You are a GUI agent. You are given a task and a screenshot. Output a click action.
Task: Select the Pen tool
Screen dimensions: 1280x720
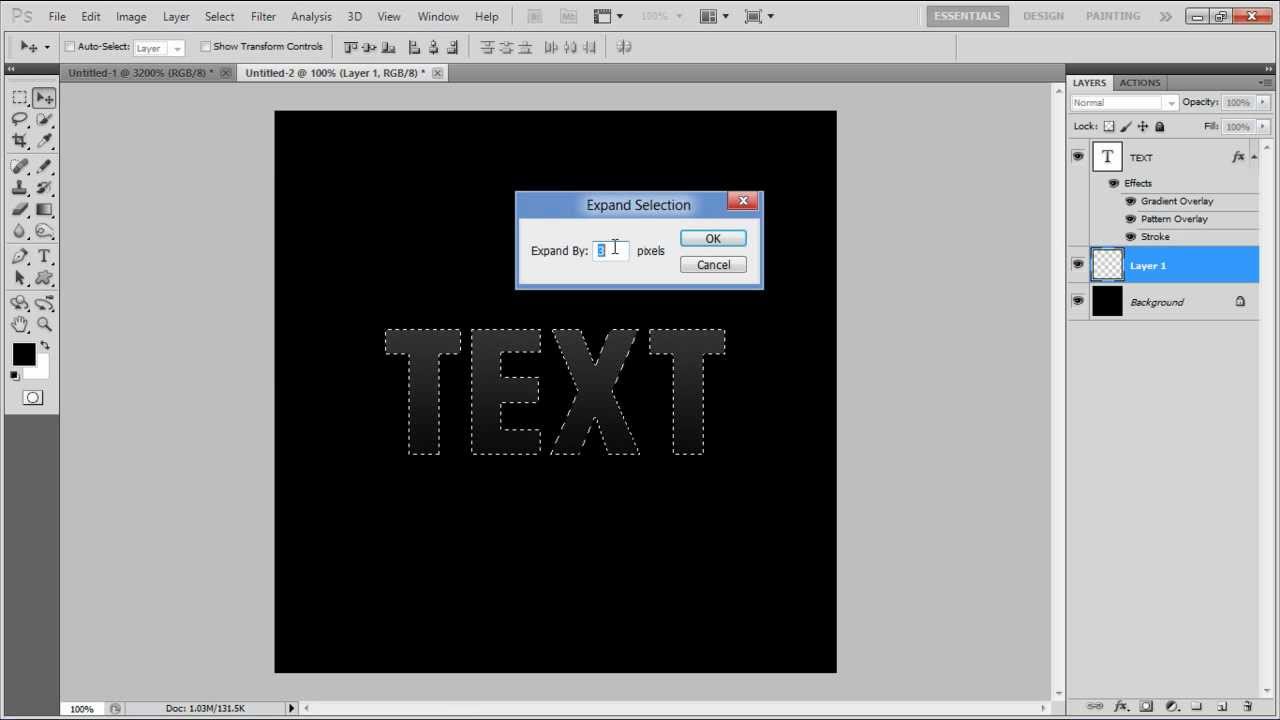point(20,257)
